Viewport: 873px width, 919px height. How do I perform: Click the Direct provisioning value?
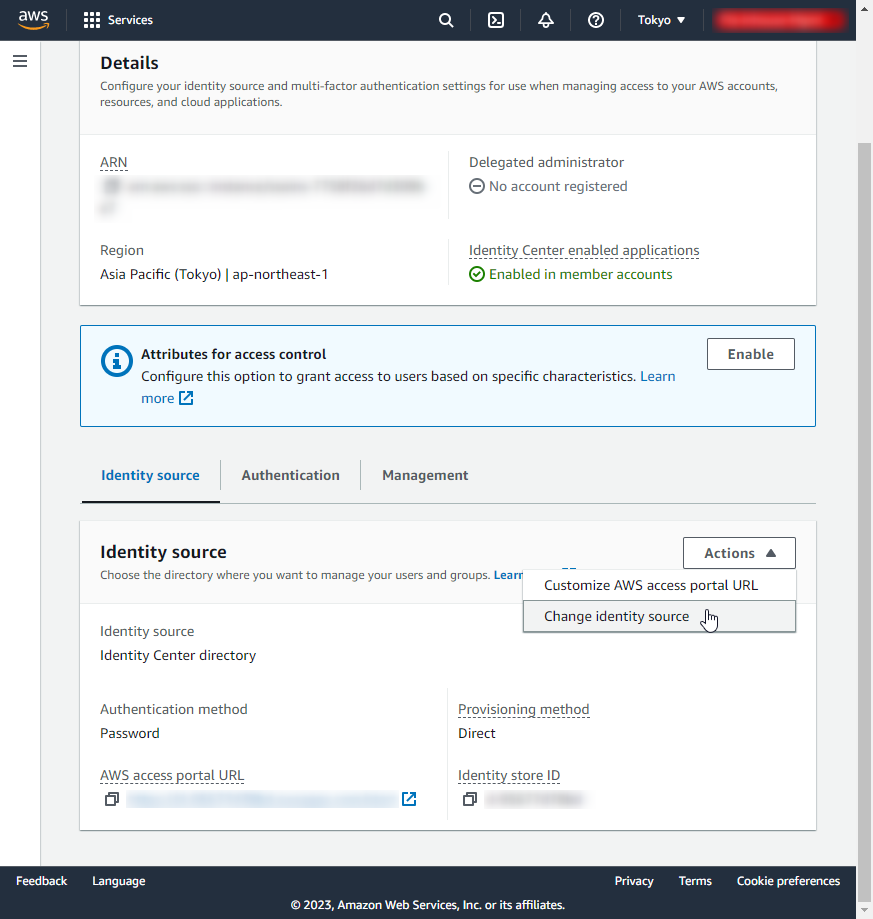477,733
